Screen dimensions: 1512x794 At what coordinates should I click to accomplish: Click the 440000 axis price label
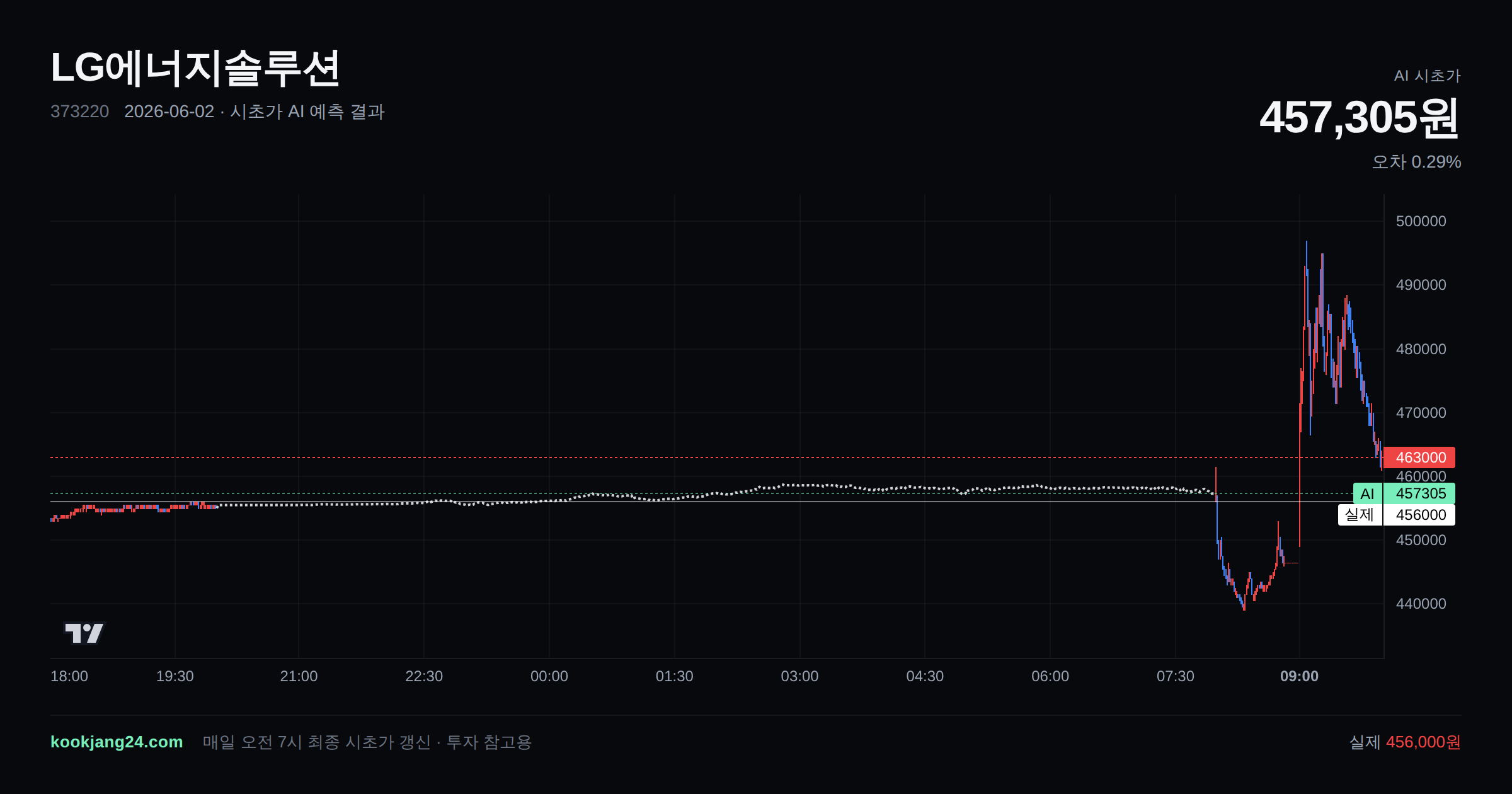1421,604
